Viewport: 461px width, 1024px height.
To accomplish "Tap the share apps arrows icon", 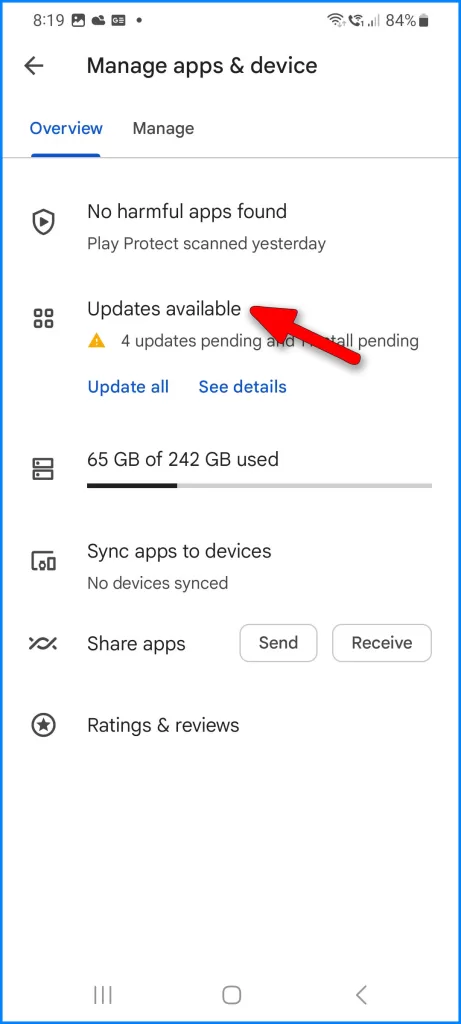I will coord(43,643).
